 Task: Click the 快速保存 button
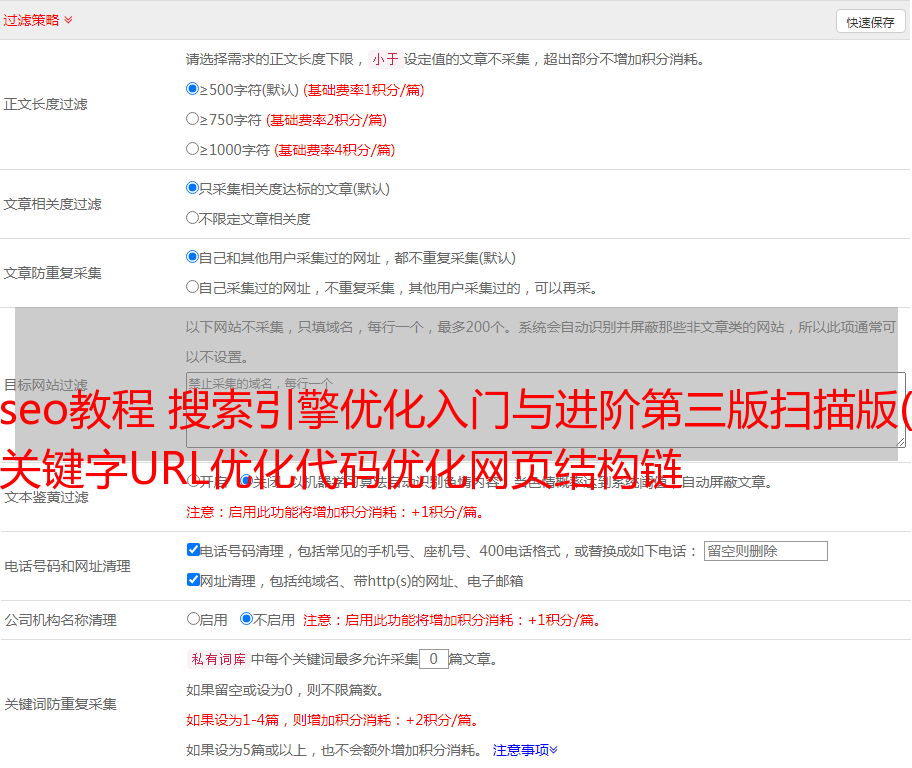point(869,22)
